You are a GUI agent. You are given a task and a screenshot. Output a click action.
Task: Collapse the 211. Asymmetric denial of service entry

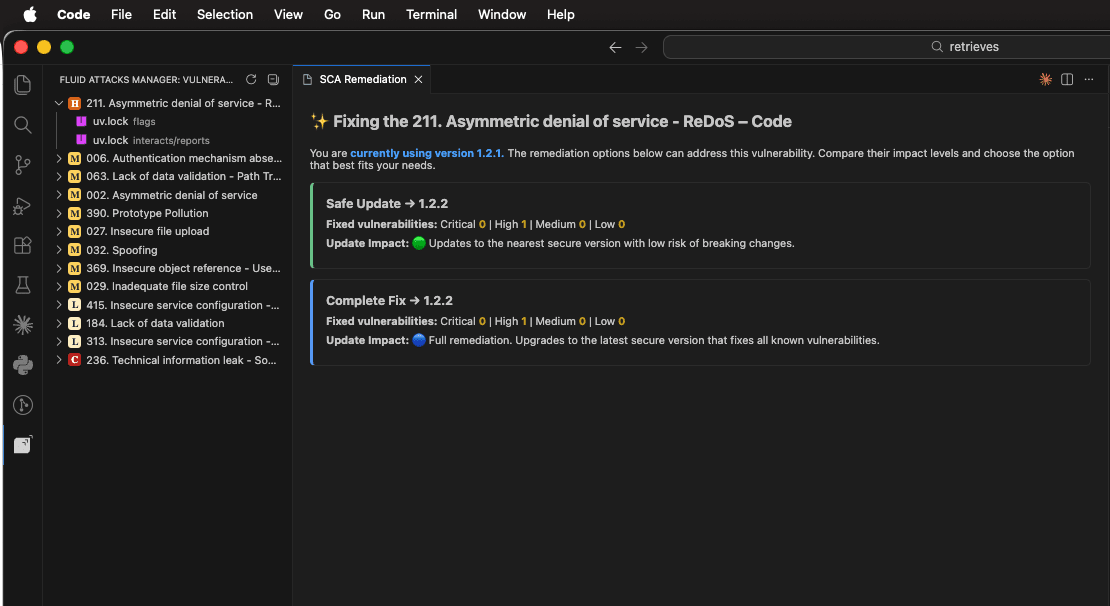pos(59,102)
